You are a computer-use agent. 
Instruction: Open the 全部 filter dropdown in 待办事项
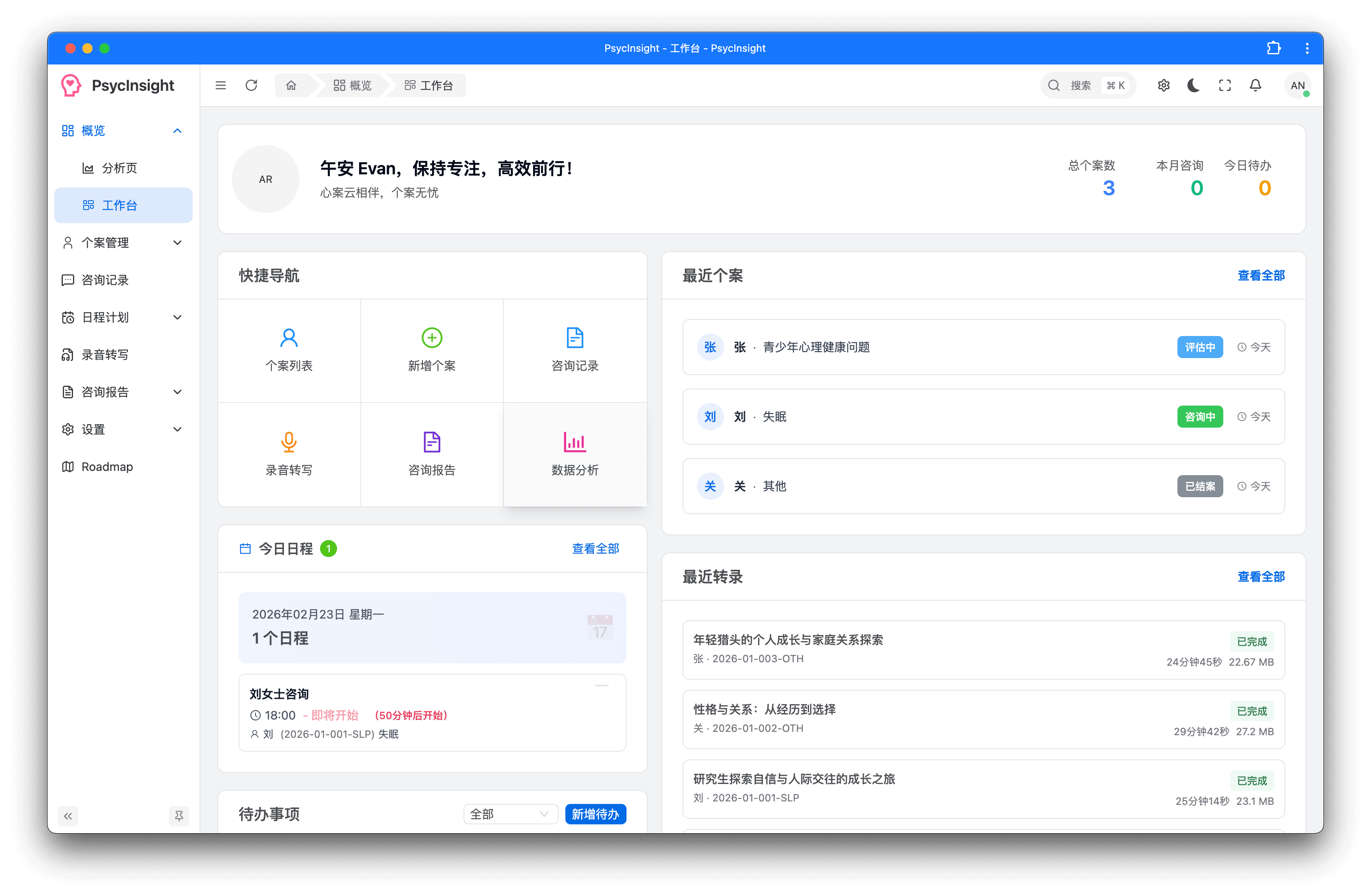pyautogui.click(x=510, y=814)
